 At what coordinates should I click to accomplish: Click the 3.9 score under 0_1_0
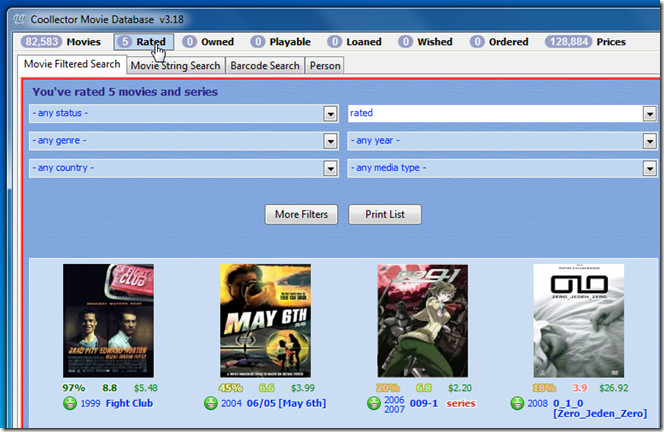(x=580, y=388)
